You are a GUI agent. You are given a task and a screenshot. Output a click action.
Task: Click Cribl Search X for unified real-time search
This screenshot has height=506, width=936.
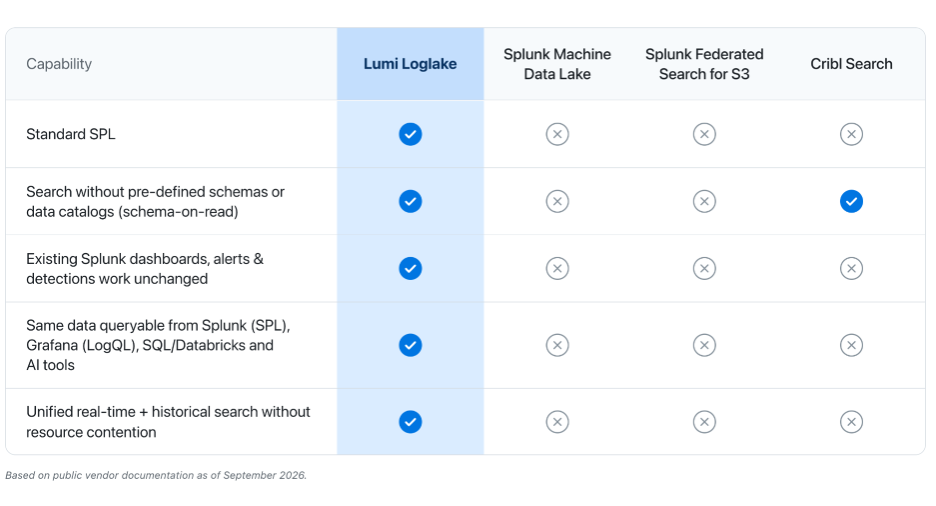[x=851, y=422]
